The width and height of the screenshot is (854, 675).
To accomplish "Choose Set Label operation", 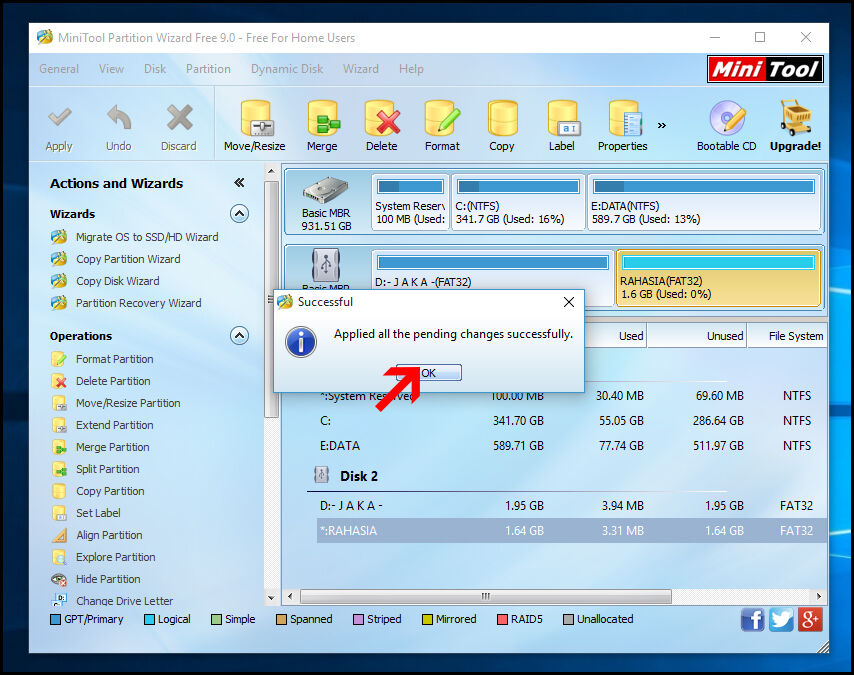I will point(98,513).
